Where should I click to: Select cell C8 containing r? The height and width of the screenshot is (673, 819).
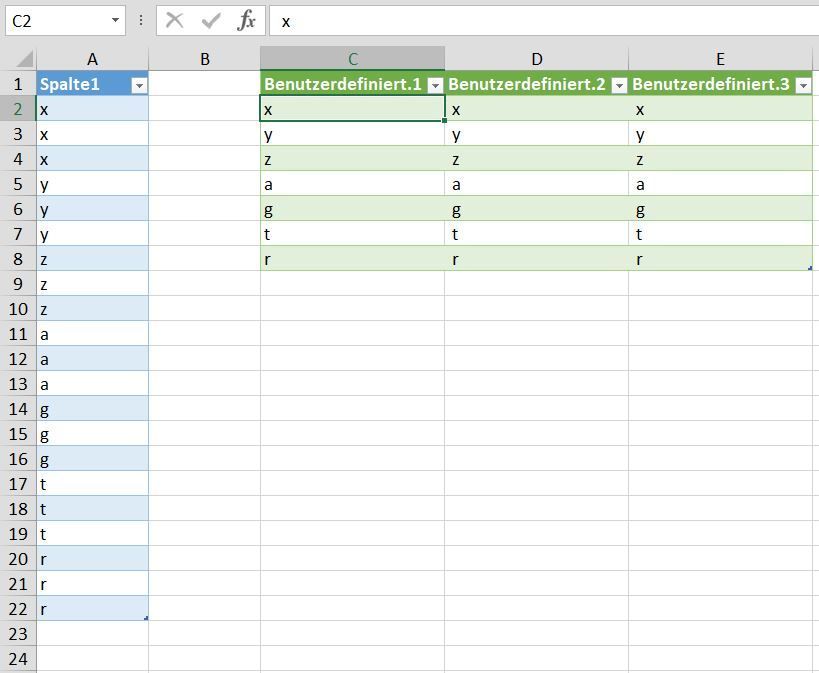(353, 259)
